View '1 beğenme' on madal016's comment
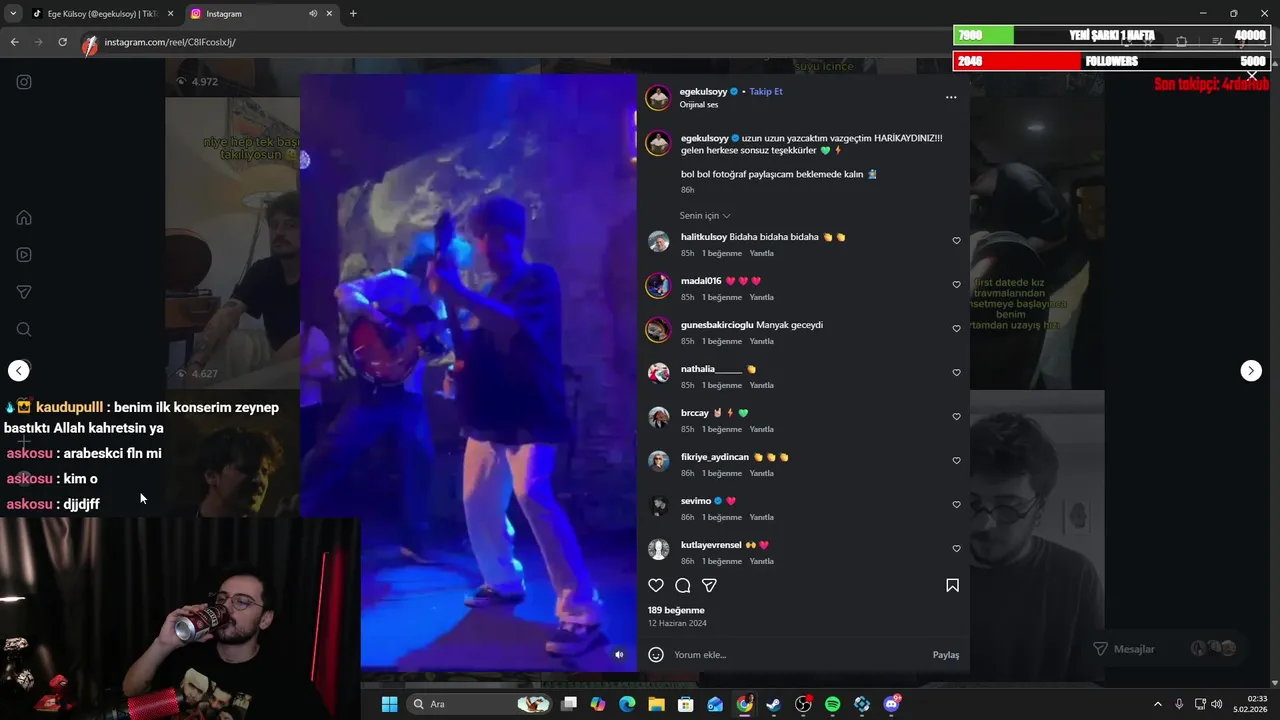The height and width of the screenshot is (720, 1280). 721,297
